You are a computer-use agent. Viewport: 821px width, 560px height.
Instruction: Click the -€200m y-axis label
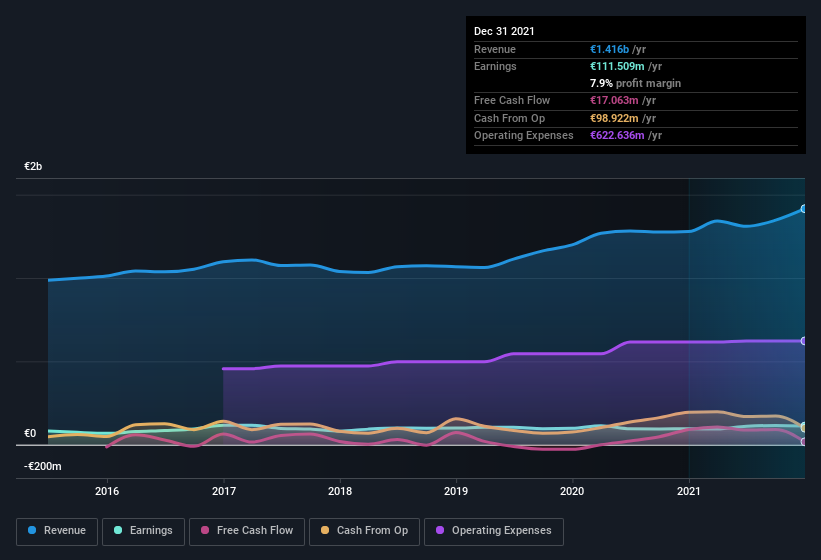pos(42,466)
